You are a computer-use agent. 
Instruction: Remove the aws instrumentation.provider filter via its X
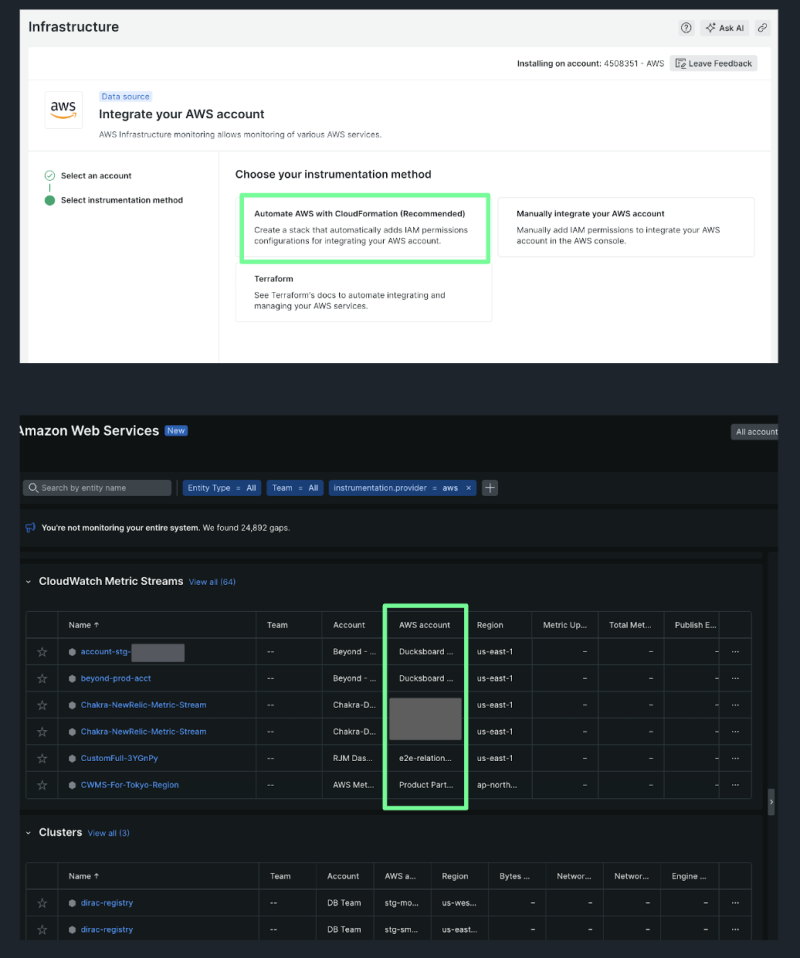(x=466, y=487)
